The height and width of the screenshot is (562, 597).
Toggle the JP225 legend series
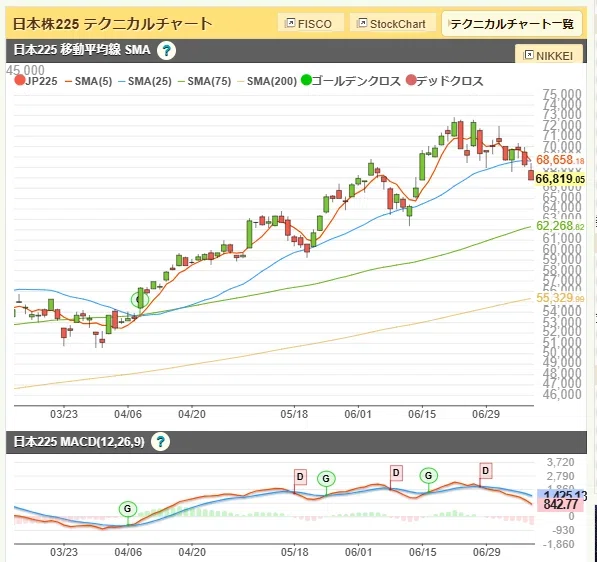(x=36, y=81)
